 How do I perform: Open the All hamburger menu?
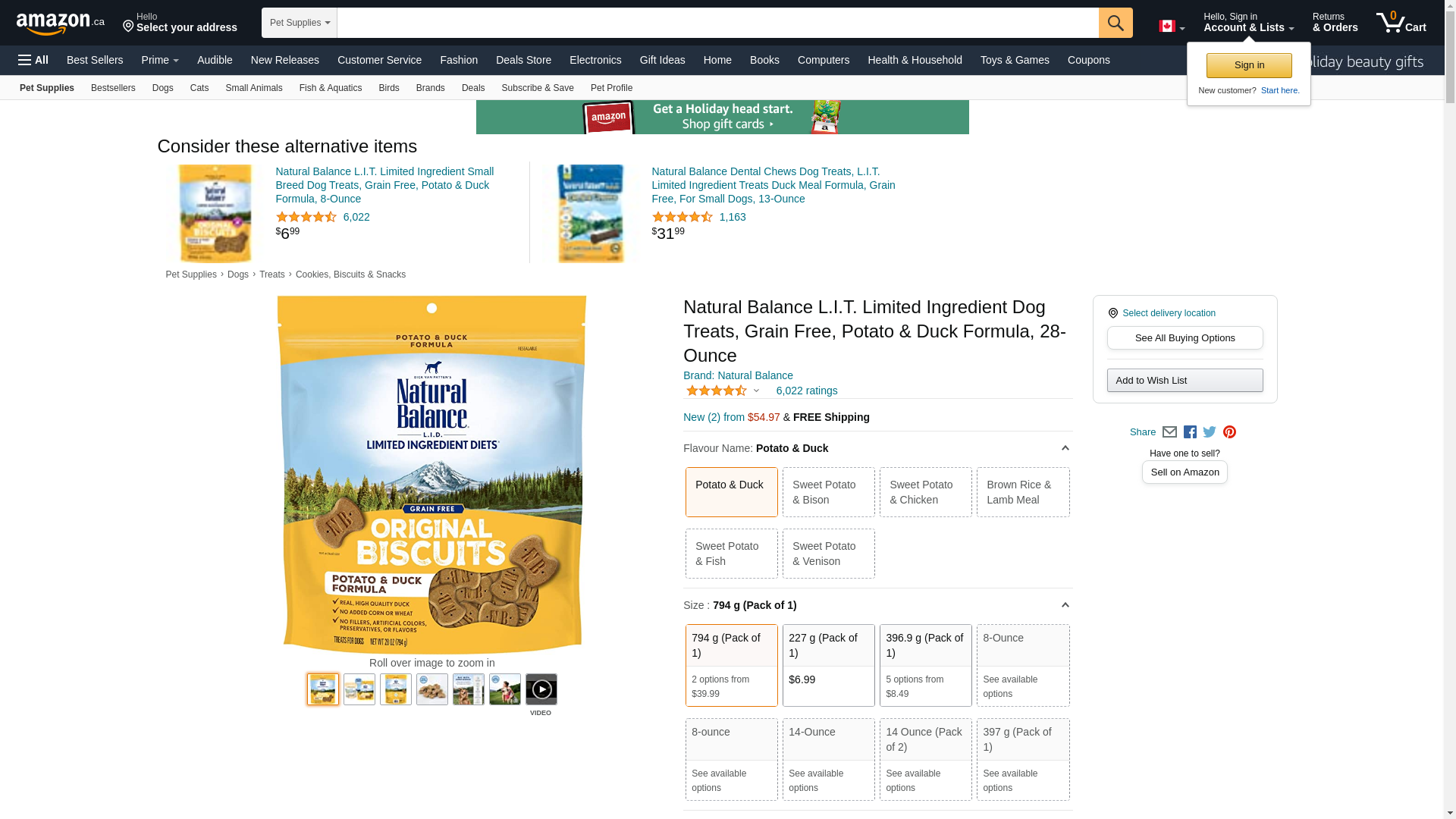(33, 60)
